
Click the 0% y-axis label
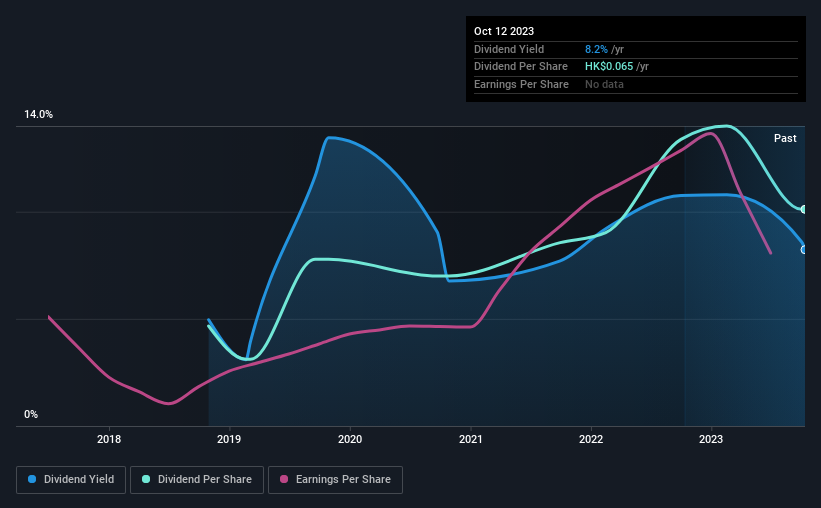[x=31, y=414]
